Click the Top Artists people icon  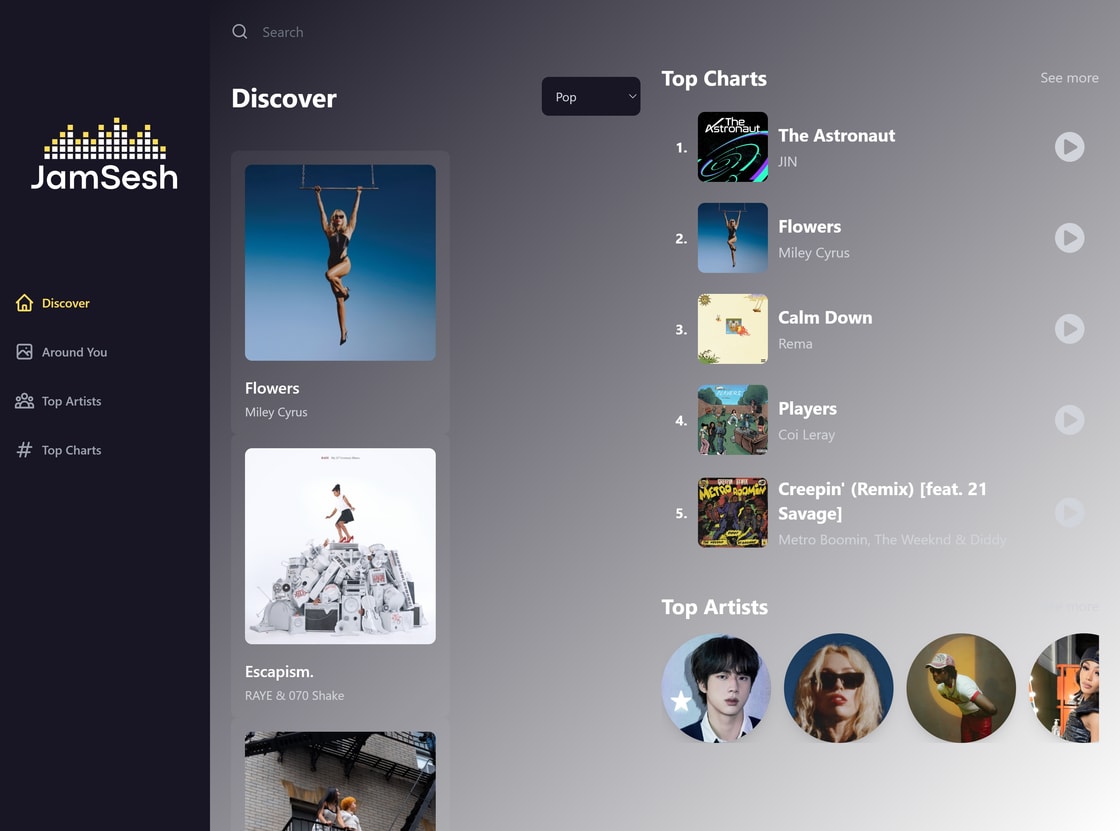coord(24,401)
